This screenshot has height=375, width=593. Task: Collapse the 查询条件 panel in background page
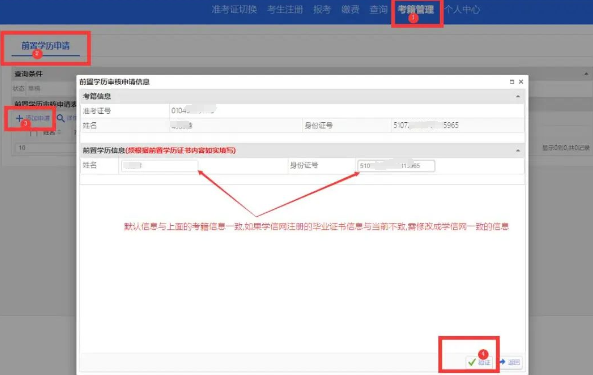[586, 74]
